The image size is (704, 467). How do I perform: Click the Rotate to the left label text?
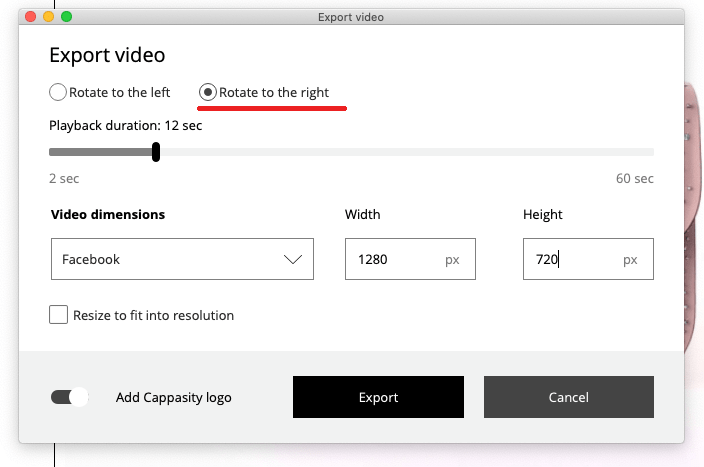(x=119, y=92)
